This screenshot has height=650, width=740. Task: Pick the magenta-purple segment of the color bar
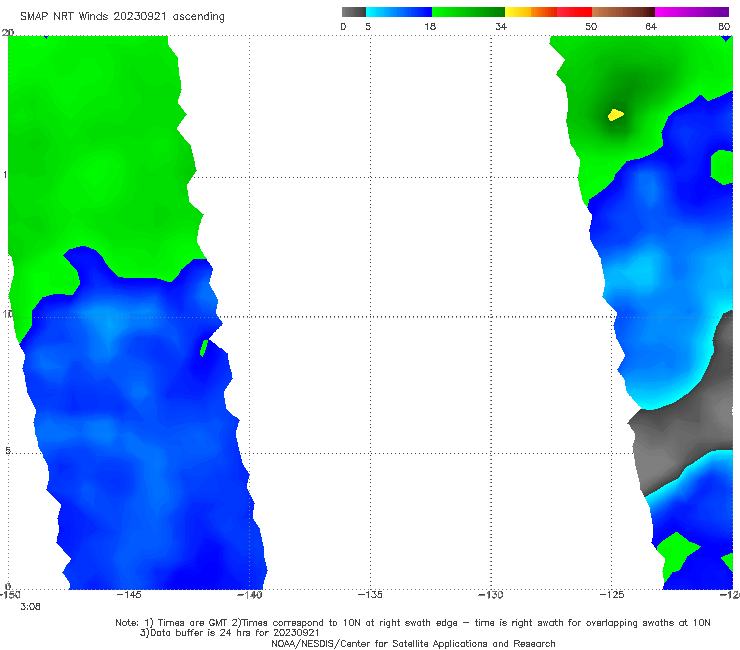(692, 12)
